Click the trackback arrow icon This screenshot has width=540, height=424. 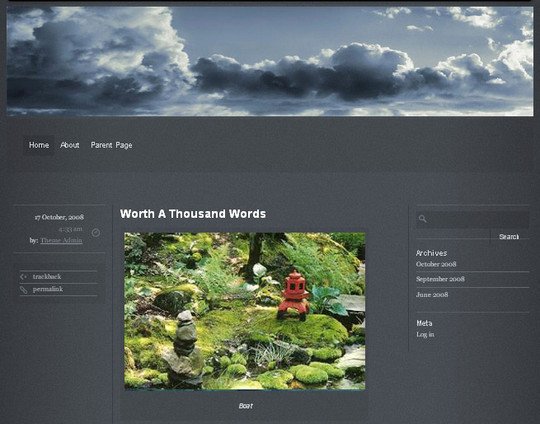pos(23,277)
